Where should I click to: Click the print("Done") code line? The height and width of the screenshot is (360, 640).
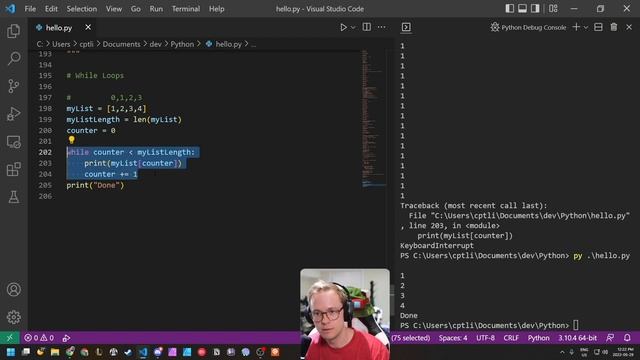pyautogui.click(x=95, y=185)
